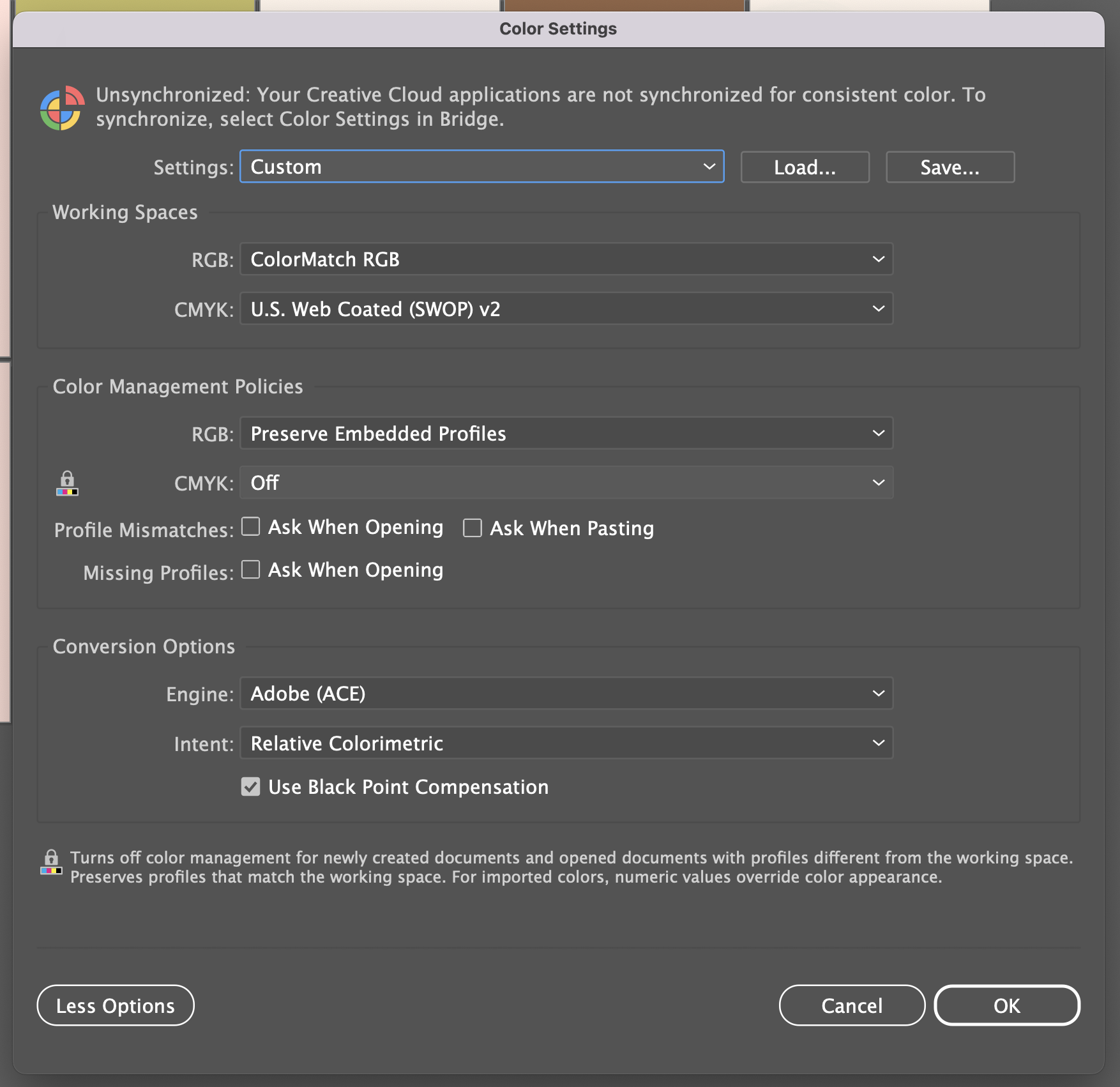Enable Ask When Opening for Missing Profiles
1120x1087 pixels.
point(250,570)
